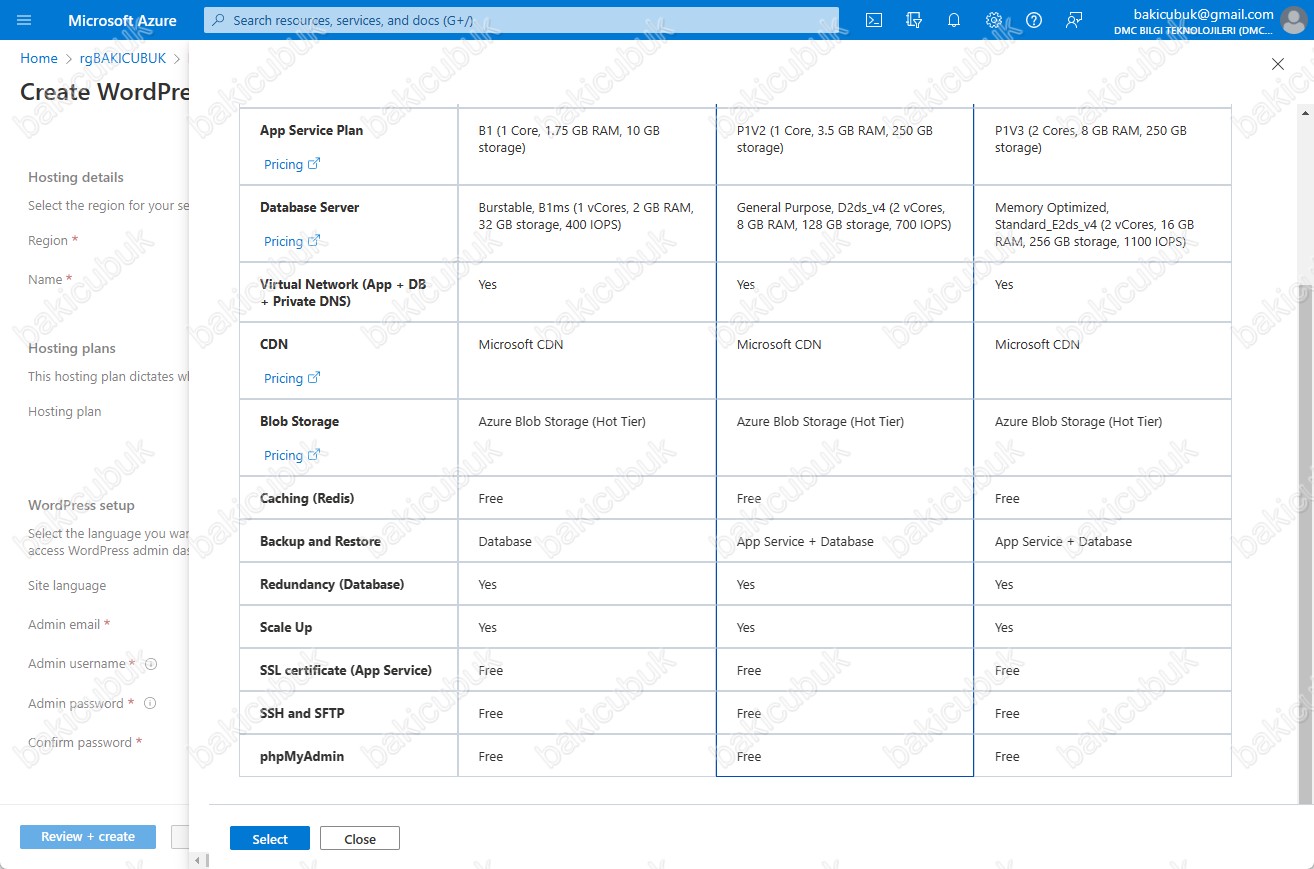Select the P1V2 App Service Plan cell
Viewport: 1314px width, 869px height.
(845, 146)
